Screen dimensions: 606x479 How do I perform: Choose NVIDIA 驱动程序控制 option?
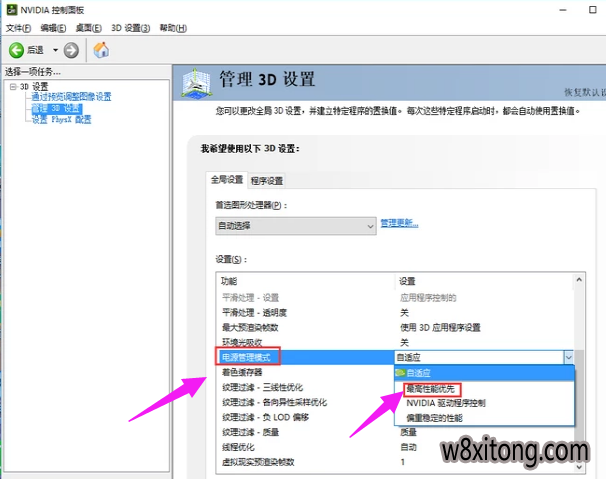(446, 402)
